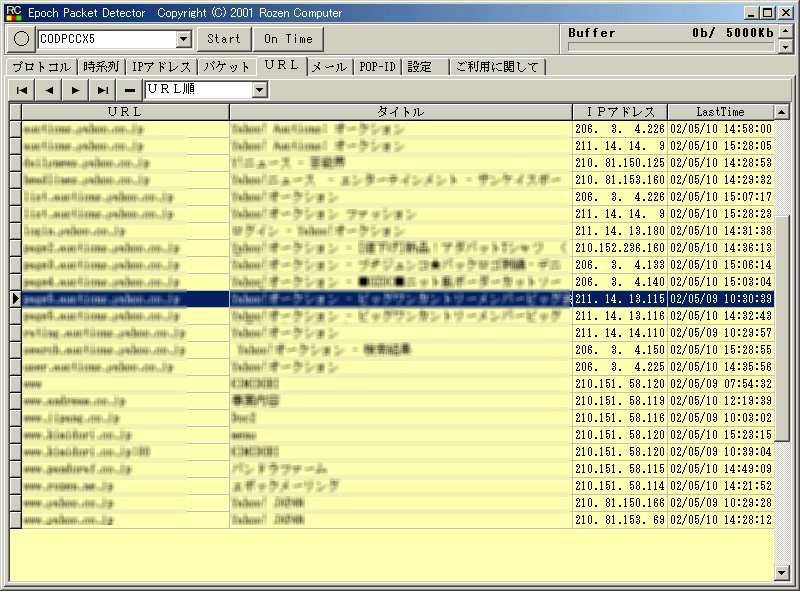Click IP cell 210.151. 58.119
The height and width of the screenshot is (600, 800).
620,401
